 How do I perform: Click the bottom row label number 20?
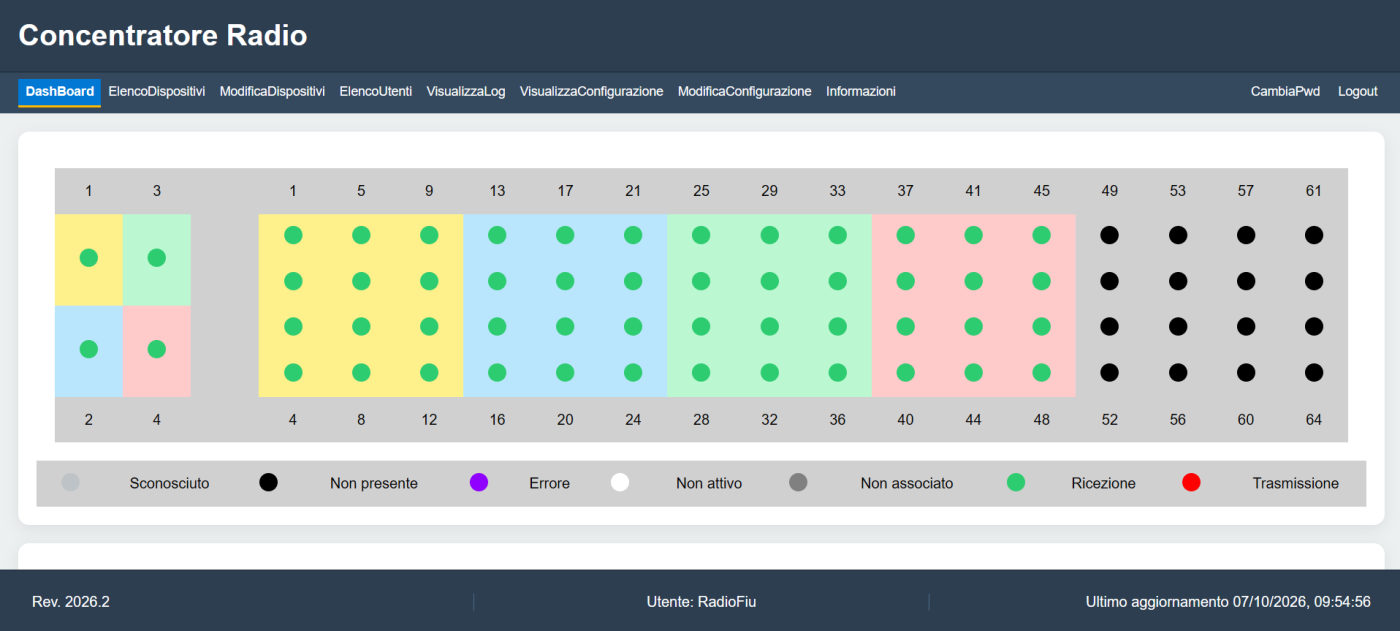coord(565,420)
